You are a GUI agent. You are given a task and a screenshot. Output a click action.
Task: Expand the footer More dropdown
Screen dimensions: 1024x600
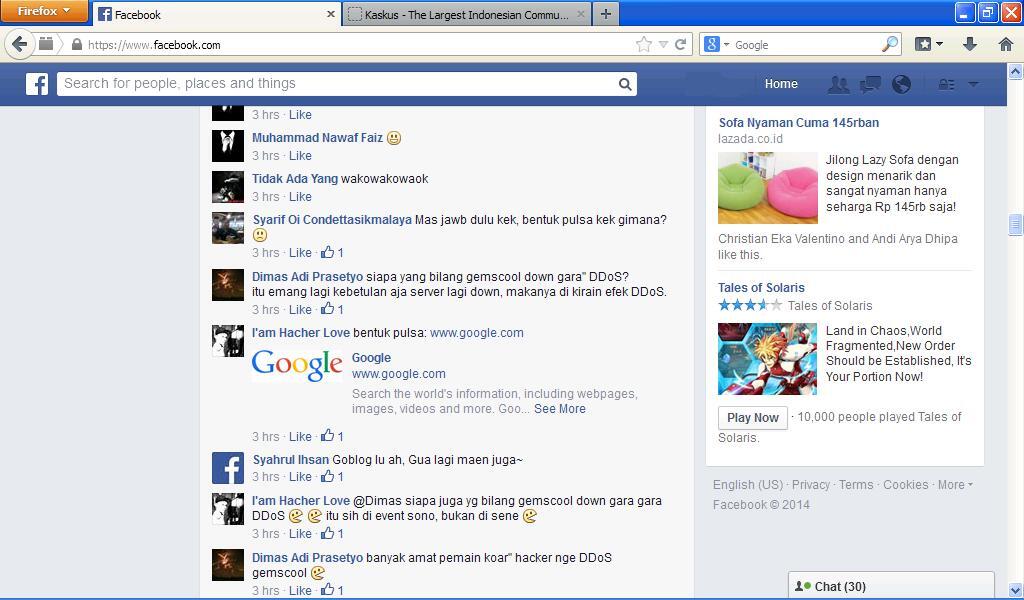(x=954, y=485)
